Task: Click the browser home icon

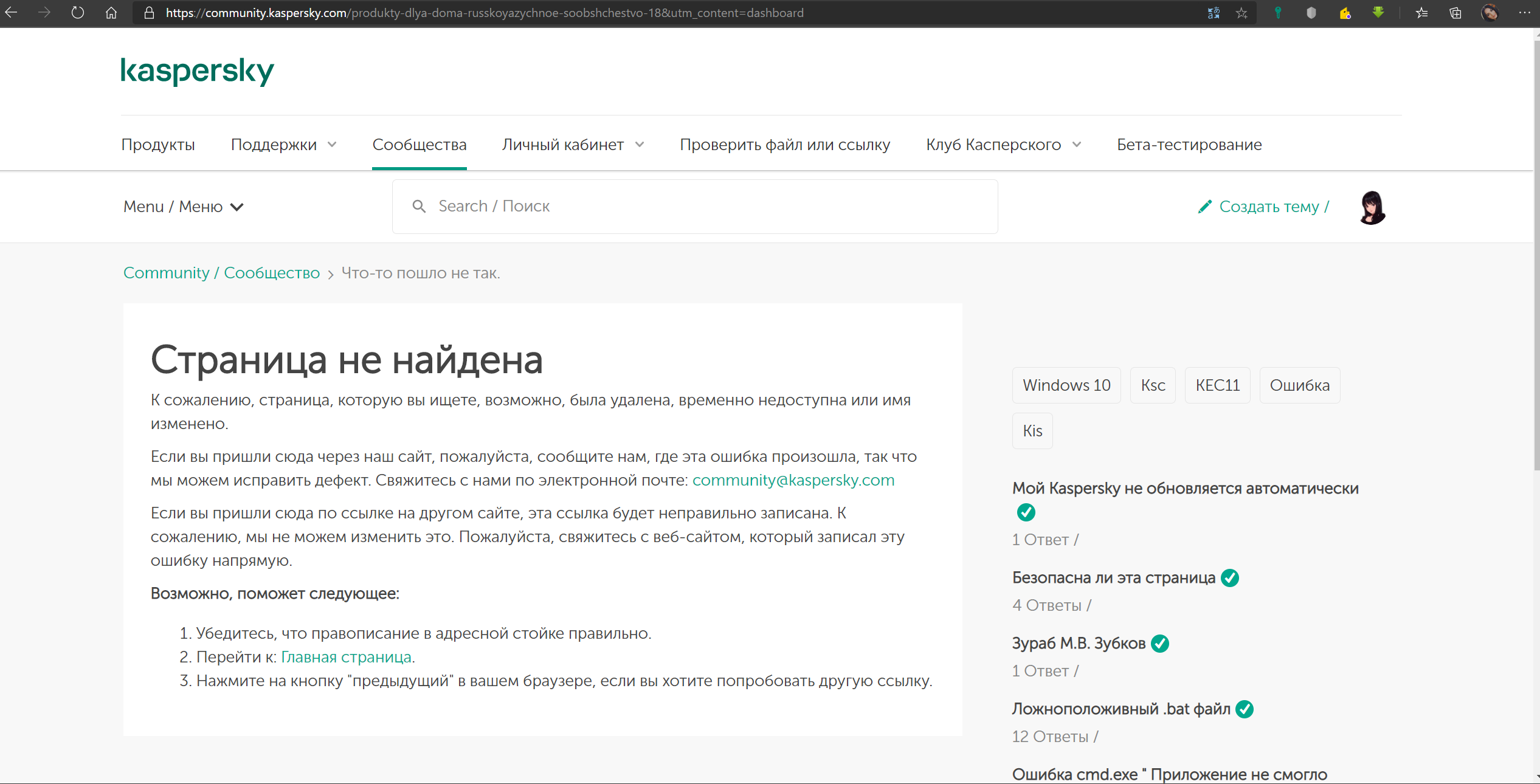Action: tap(111, 13)
